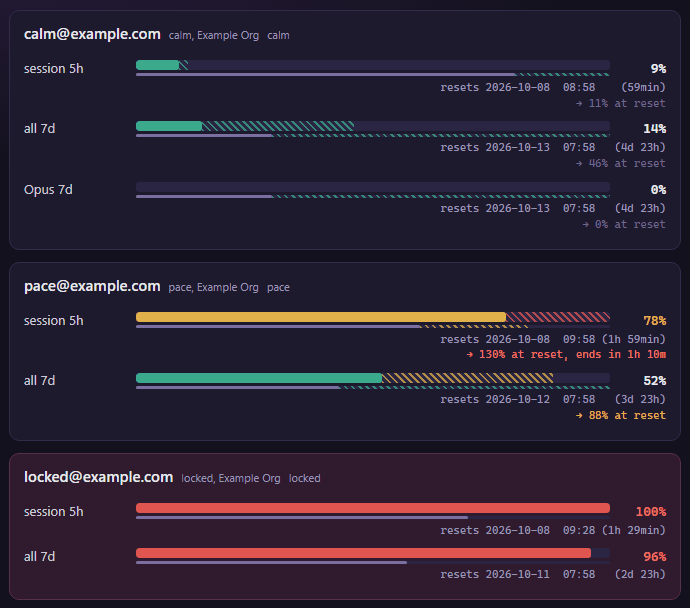
Task: Click red hatched overflow in pace's session bar
Action: [x=558, y=317]
